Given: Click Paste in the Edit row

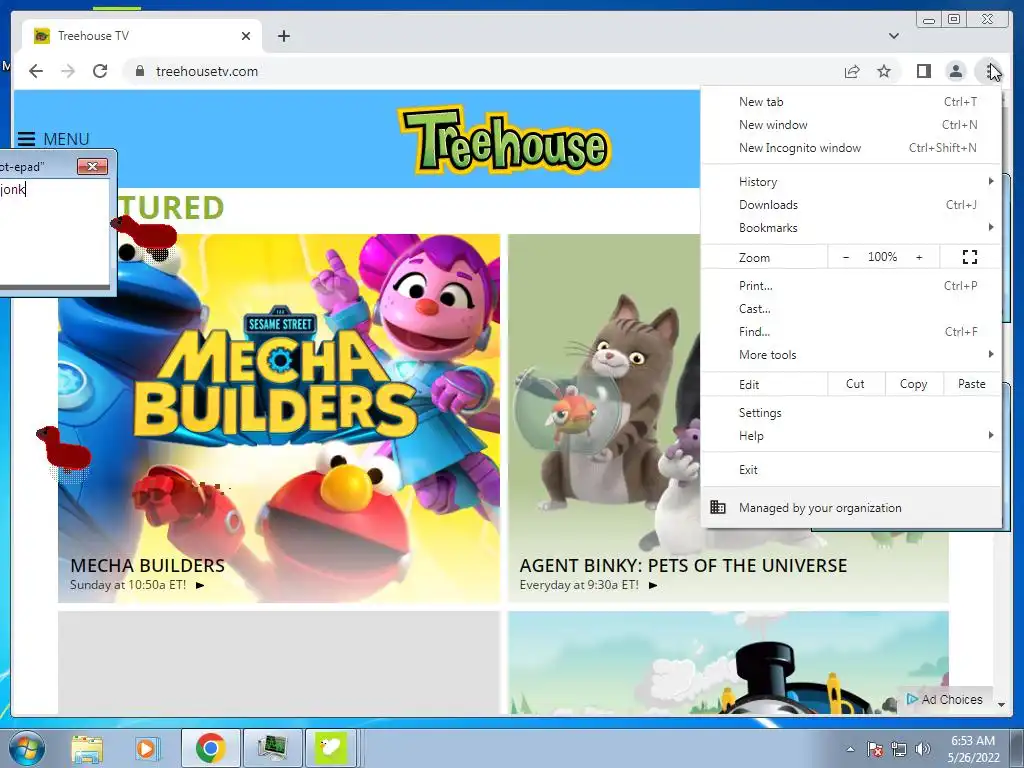Looking at the screenshot, I should (972, 384).
